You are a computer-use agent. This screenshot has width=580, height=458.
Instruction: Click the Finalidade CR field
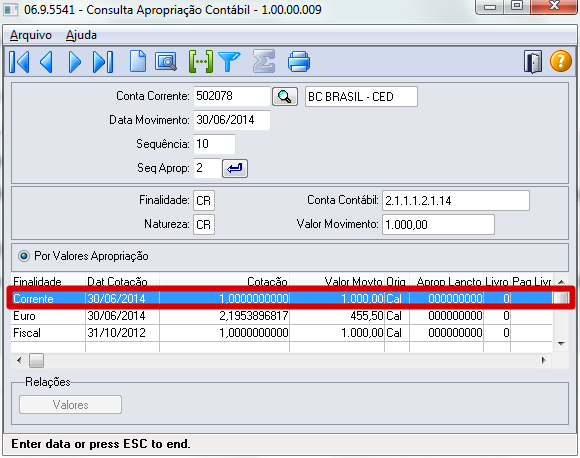coord(204,201)
